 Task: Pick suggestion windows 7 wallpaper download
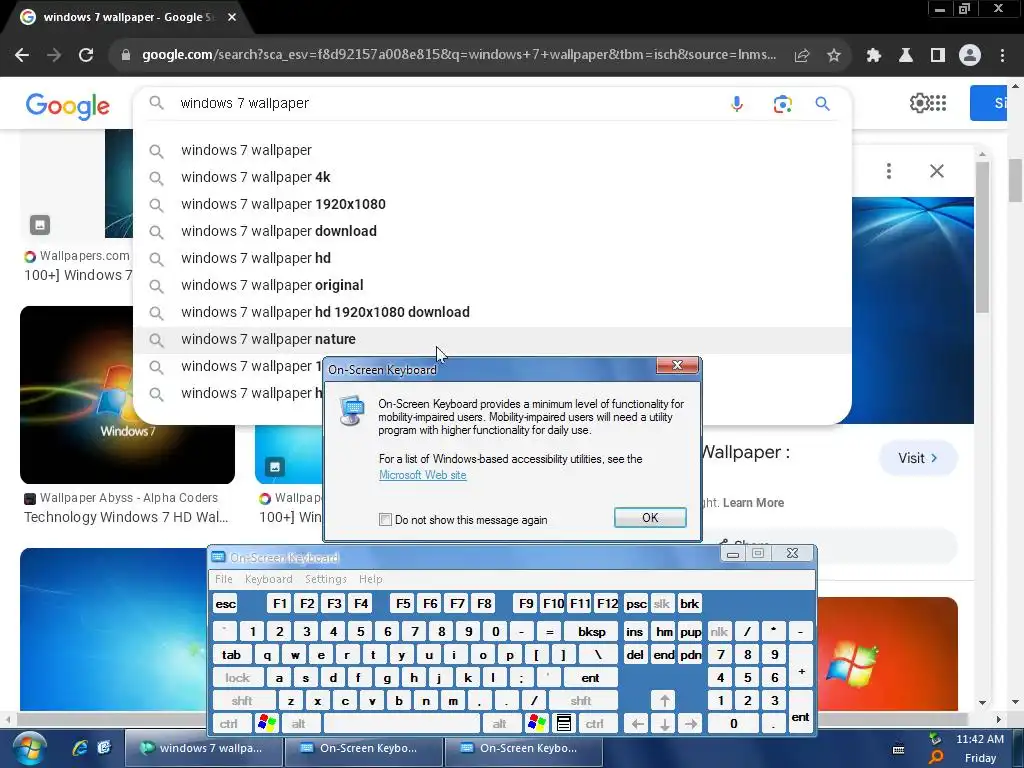(x=492, y=231)
